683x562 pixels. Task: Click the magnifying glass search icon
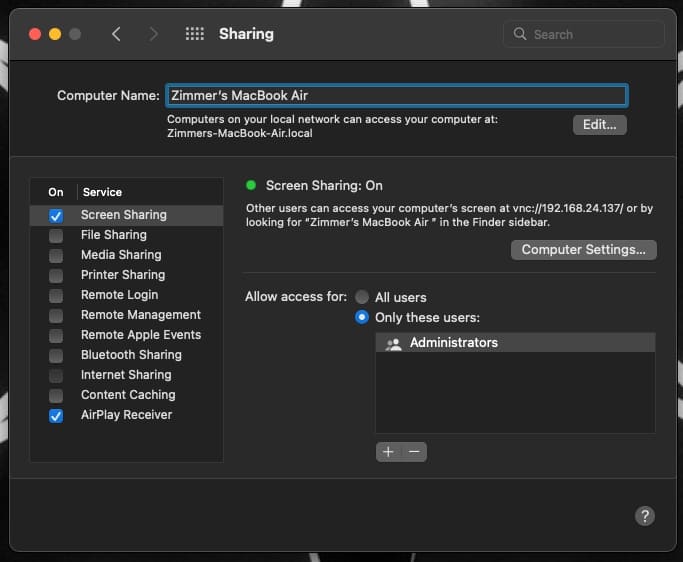pyautogui.click(x=520, y=34)
